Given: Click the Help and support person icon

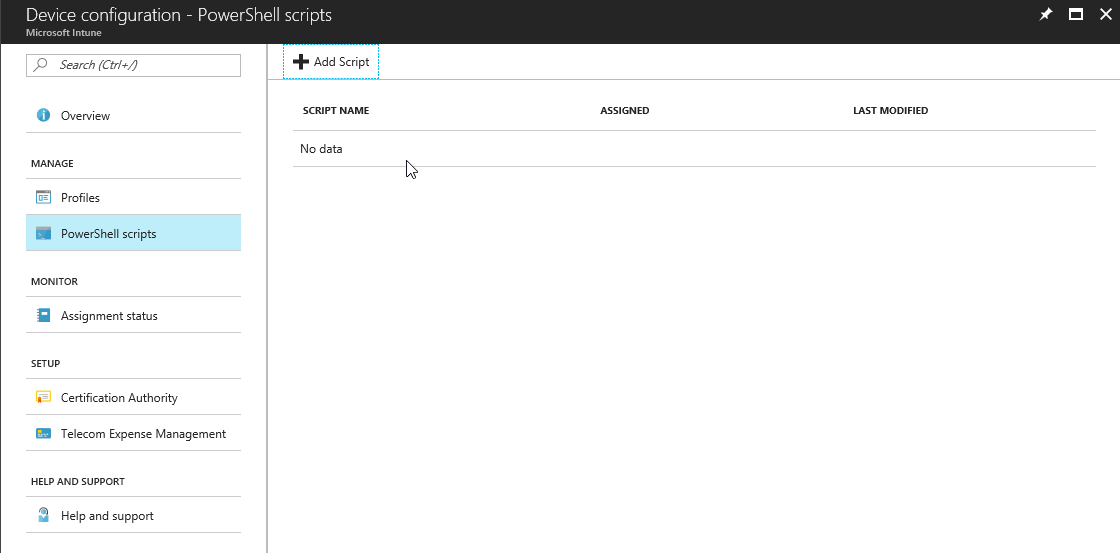Looking at the screenshot, I should tap(43, 515).
